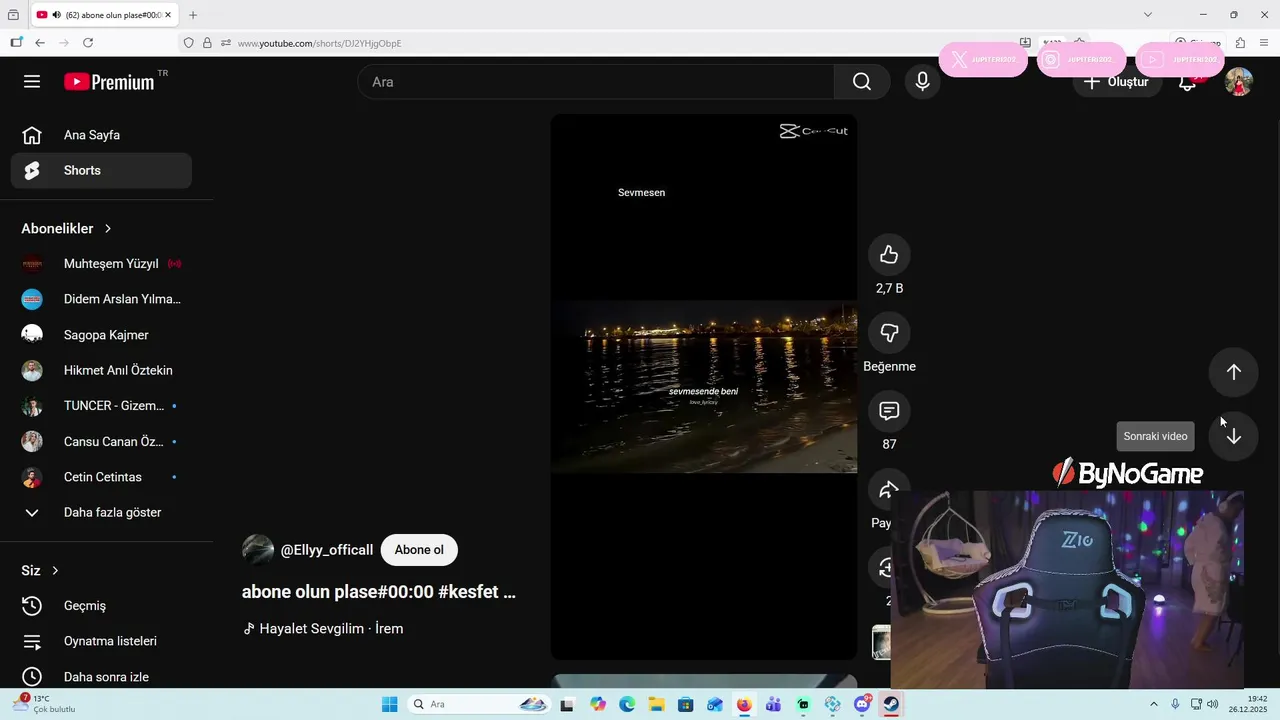Image resolution: width=1280 pixels, height=720 pixels.
Task: Open Microsoft Edge from the taskbar
Action: 627,704
